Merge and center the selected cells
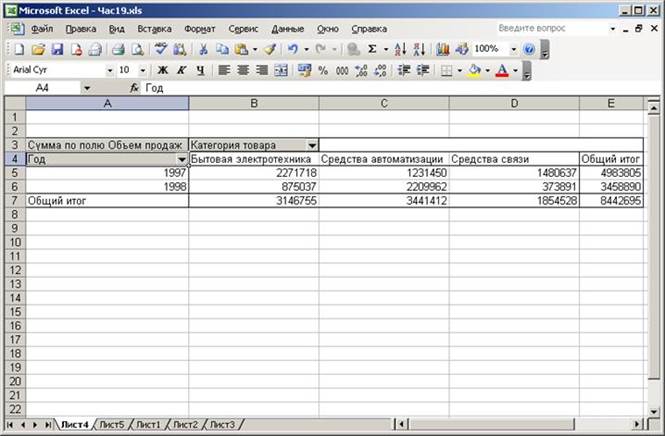The image size is (665, 436). coord(281,70)
